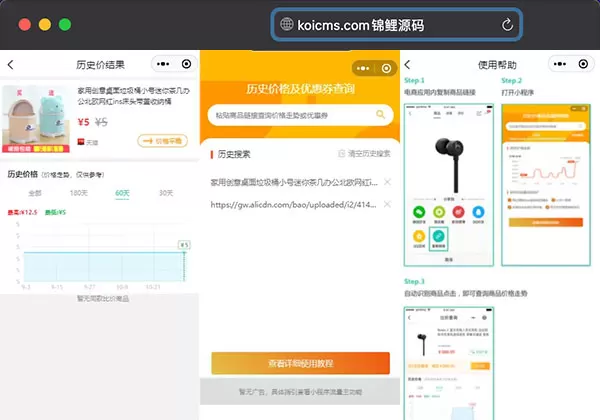Click green WeChat share icon in Step 1

(x=419, y=212)
